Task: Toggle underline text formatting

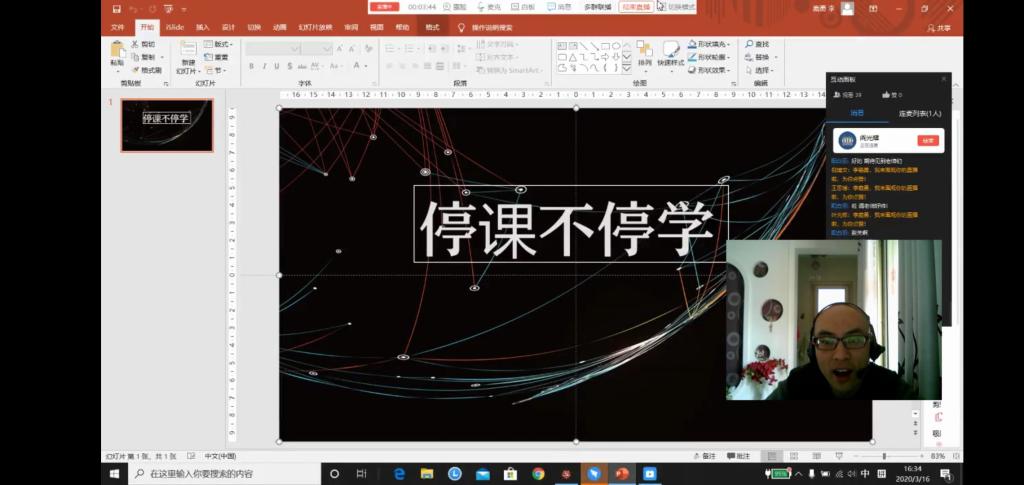Action: click(x=278, y=66)
